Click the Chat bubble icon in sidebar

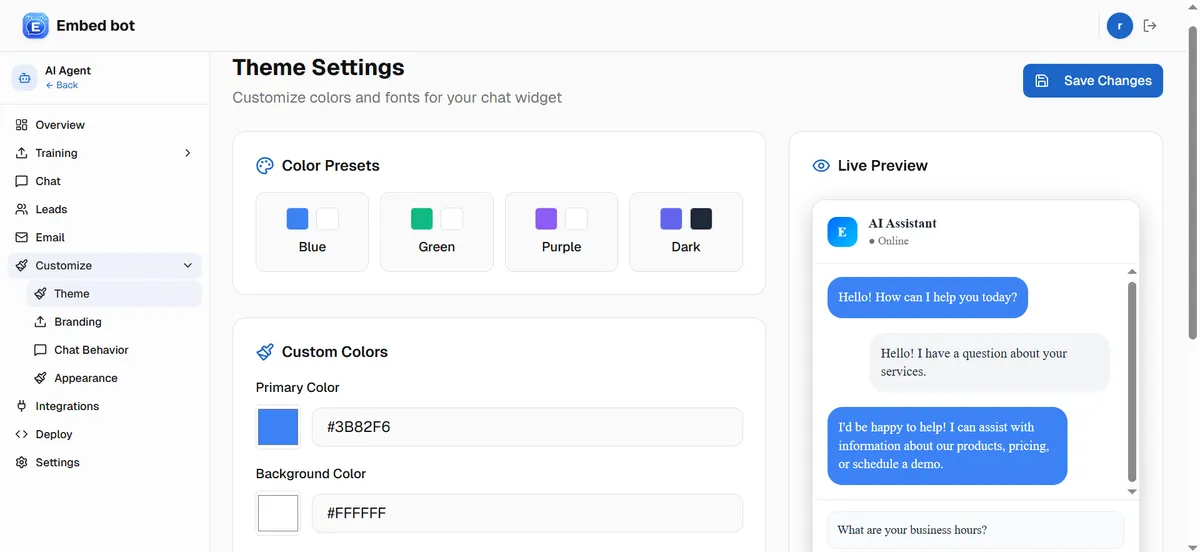[22, 181]
